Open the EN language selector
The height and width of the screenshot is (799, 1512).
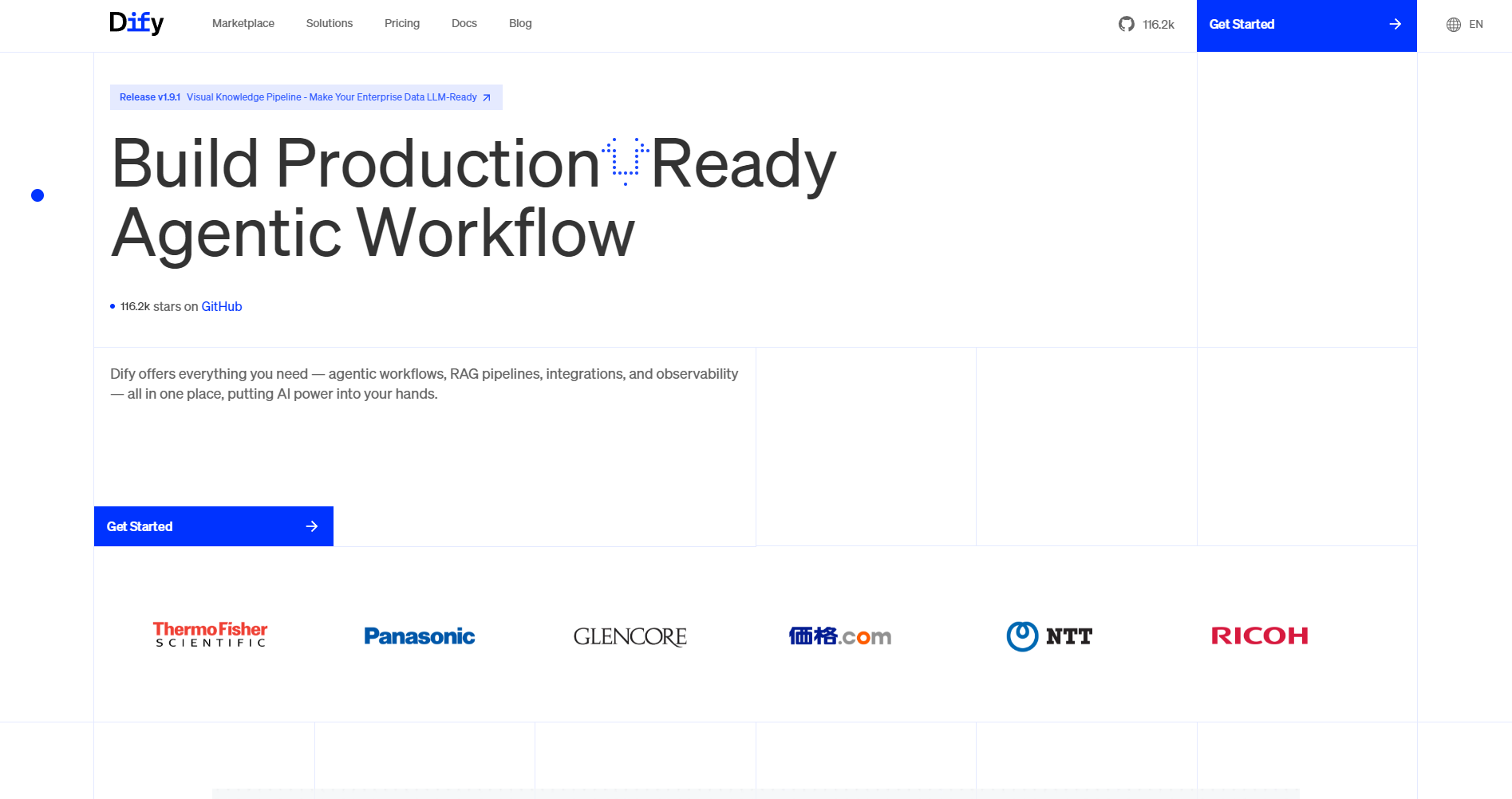click(x=1475, y=25)
